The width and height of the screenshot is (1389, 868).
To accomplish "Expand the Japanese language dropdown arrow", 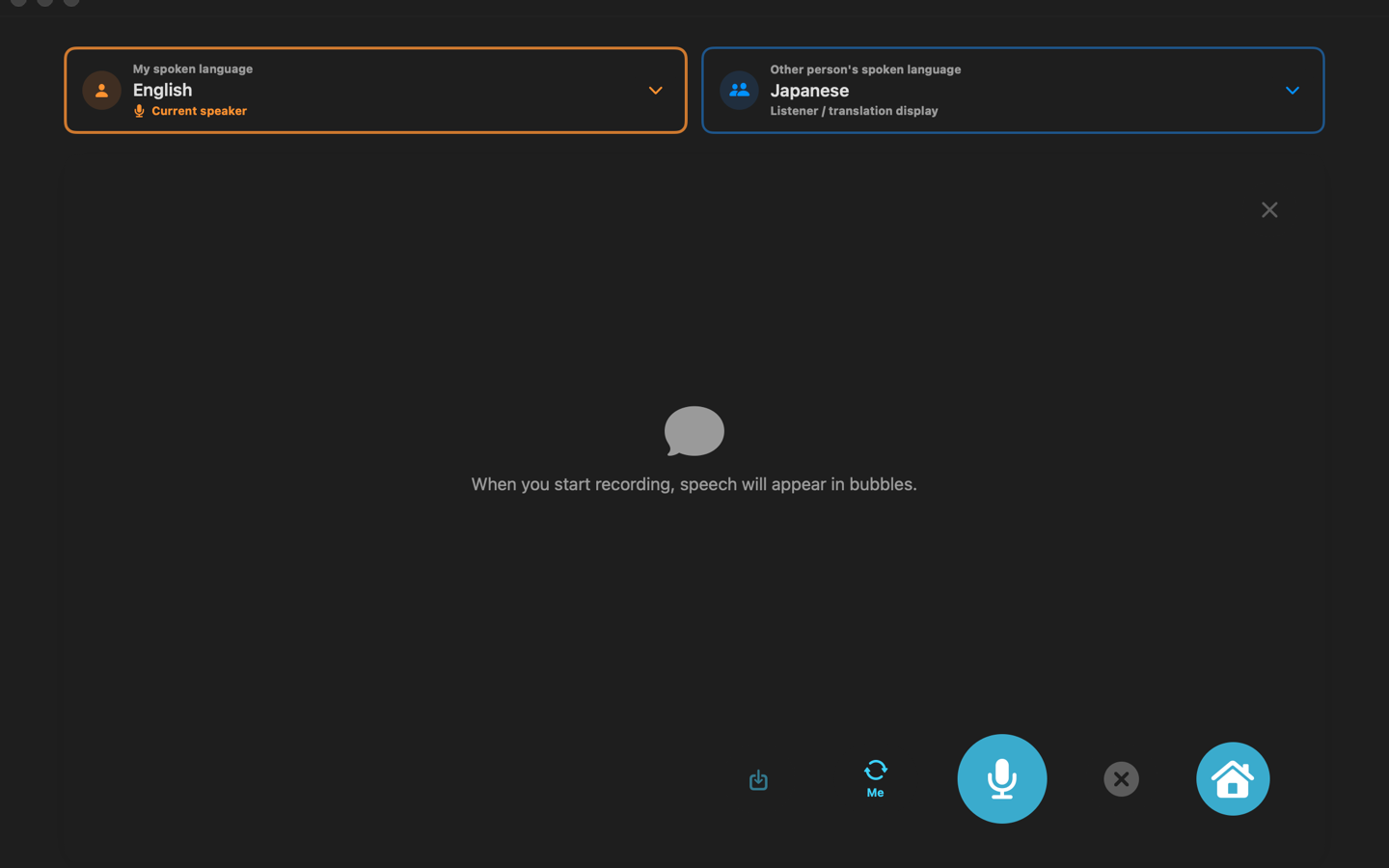I will click(1293, 91).
